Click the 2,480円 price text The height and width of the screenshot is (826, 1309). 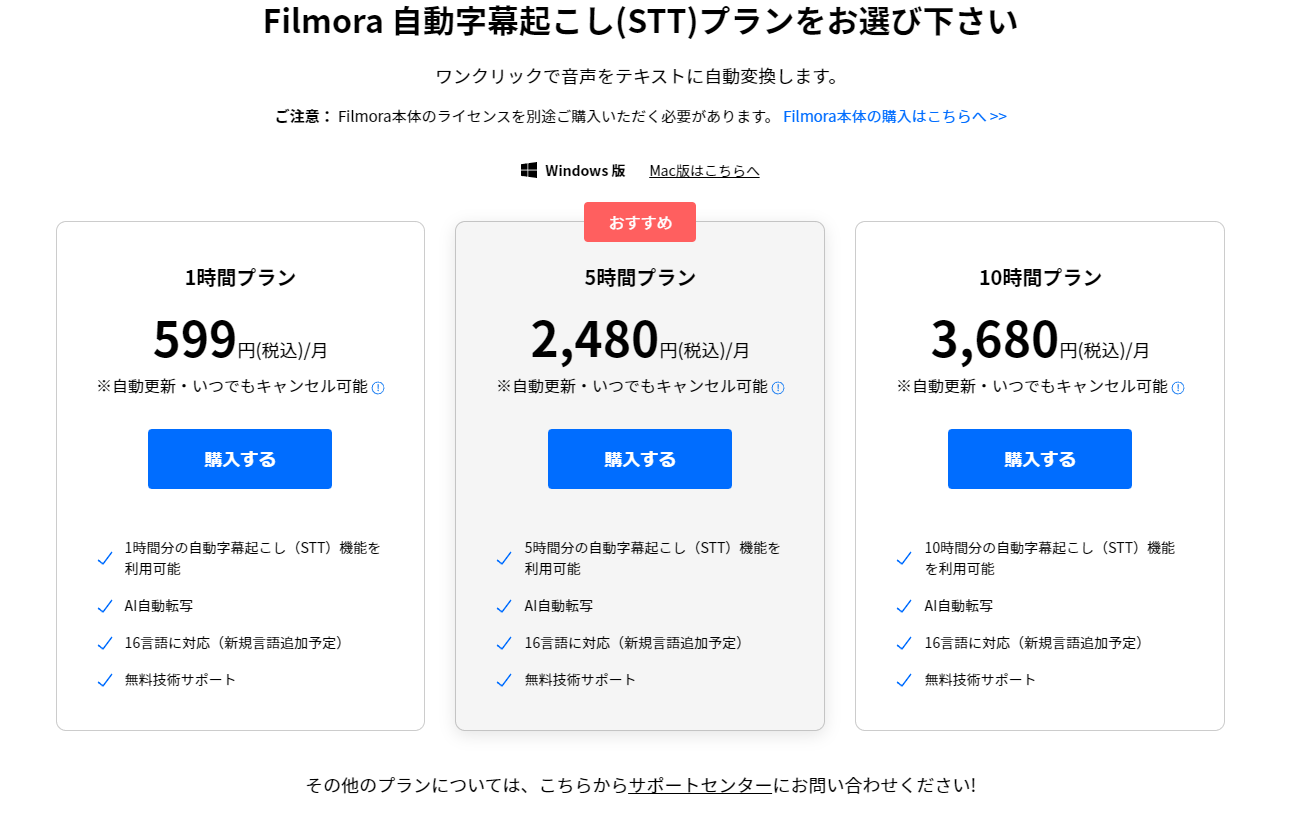[595, 340]
